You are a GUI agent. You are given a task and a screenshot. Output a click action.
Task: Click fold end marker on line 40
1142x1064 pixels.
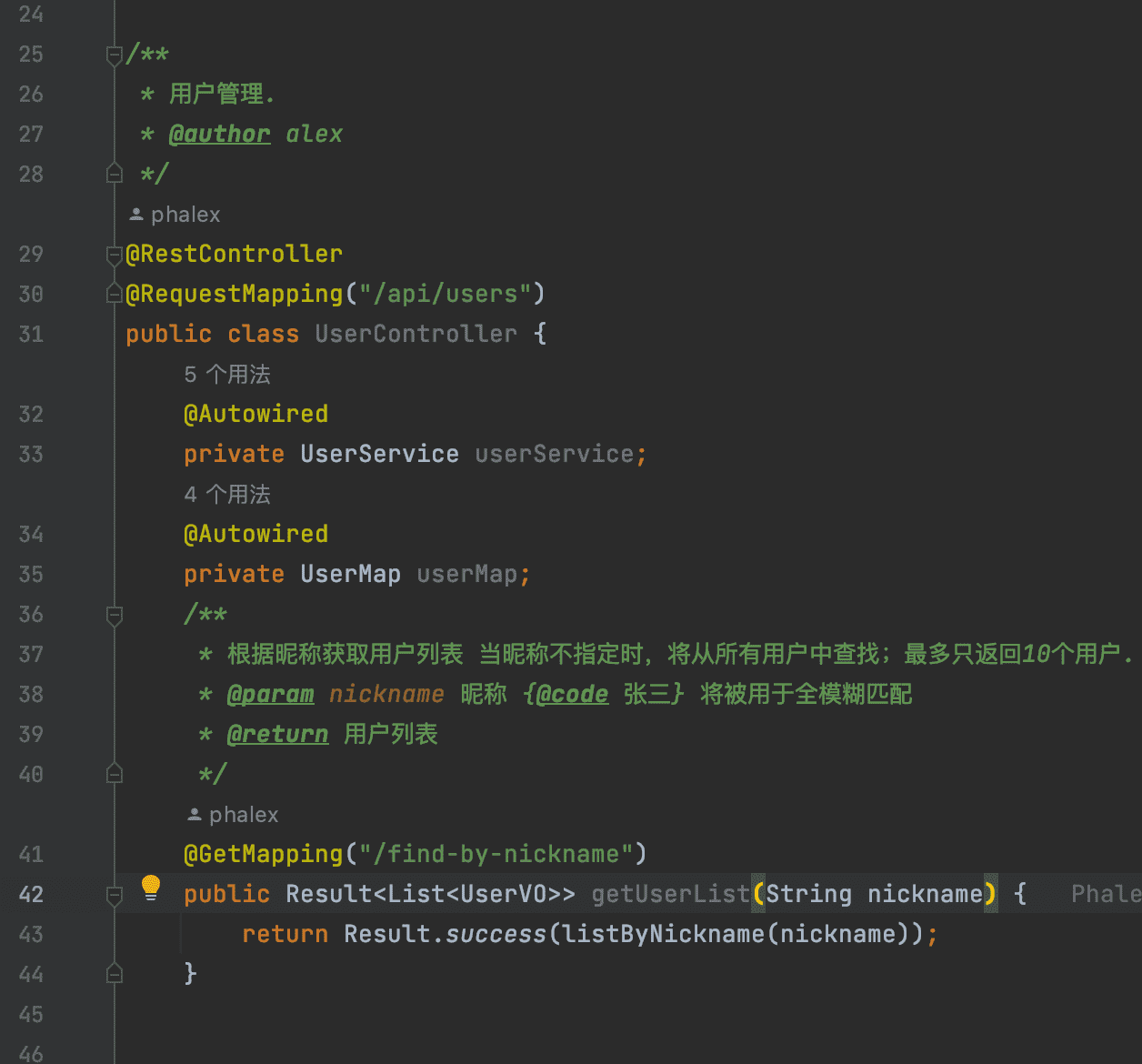115,774
